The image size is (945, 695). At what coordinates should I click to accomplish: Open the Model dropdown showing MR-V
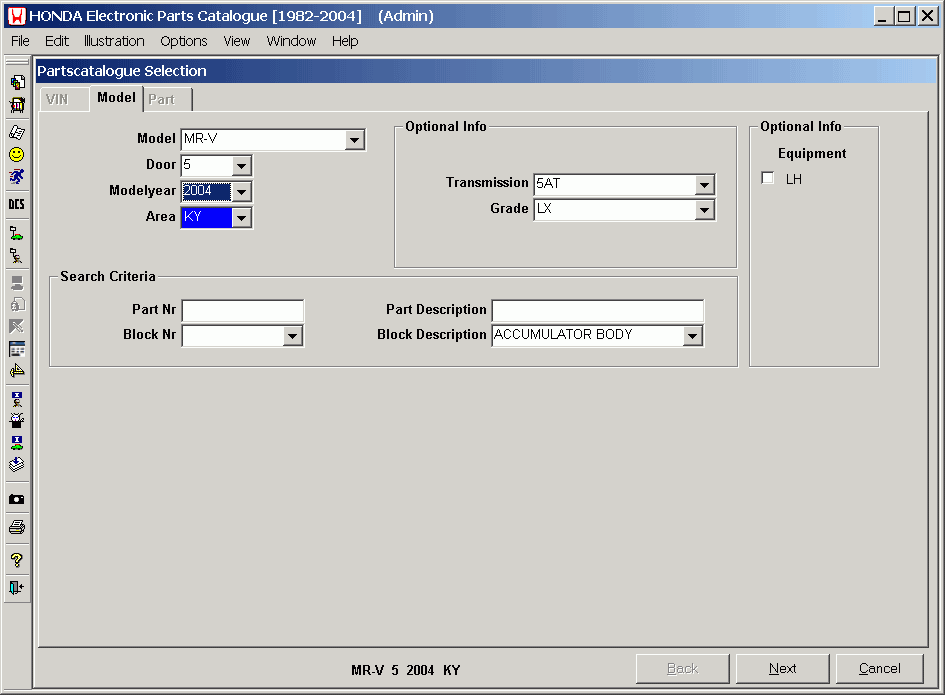(354, 140)
